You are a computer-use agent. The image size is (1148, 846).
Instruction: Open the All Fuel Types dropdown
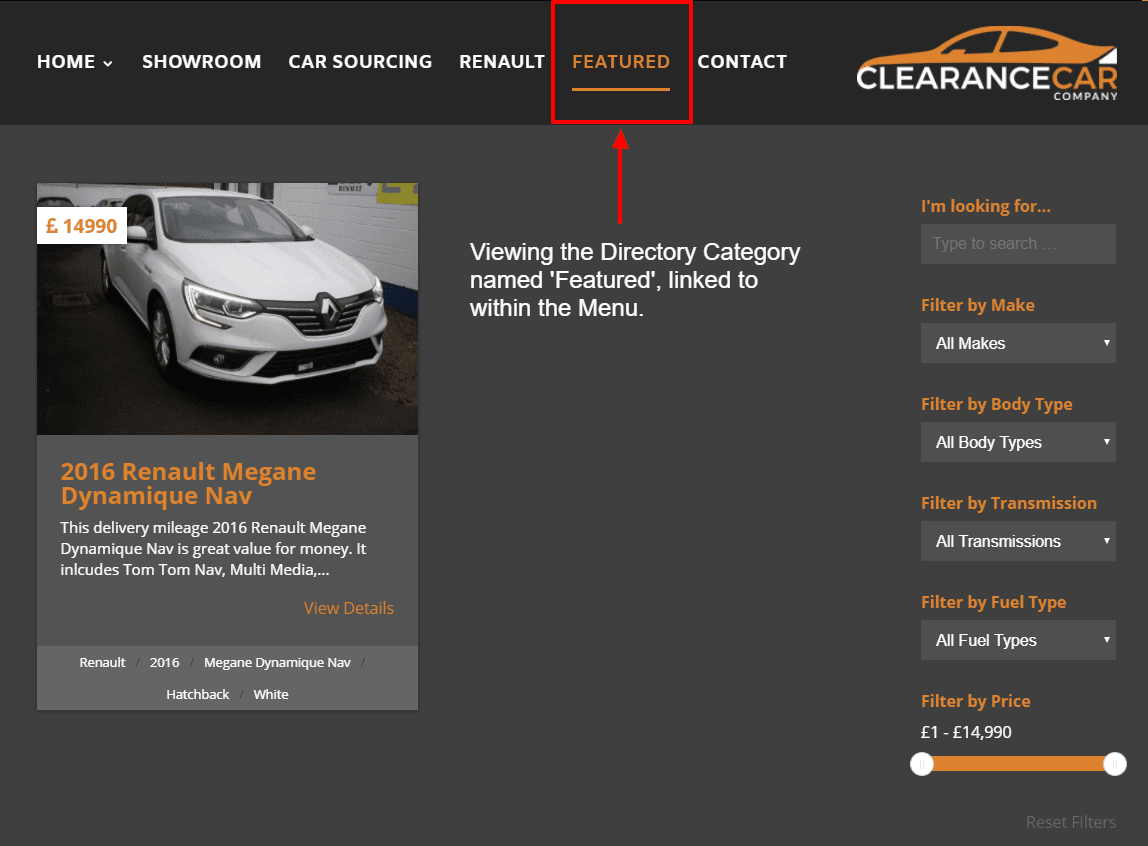(x=1017, y=640)
